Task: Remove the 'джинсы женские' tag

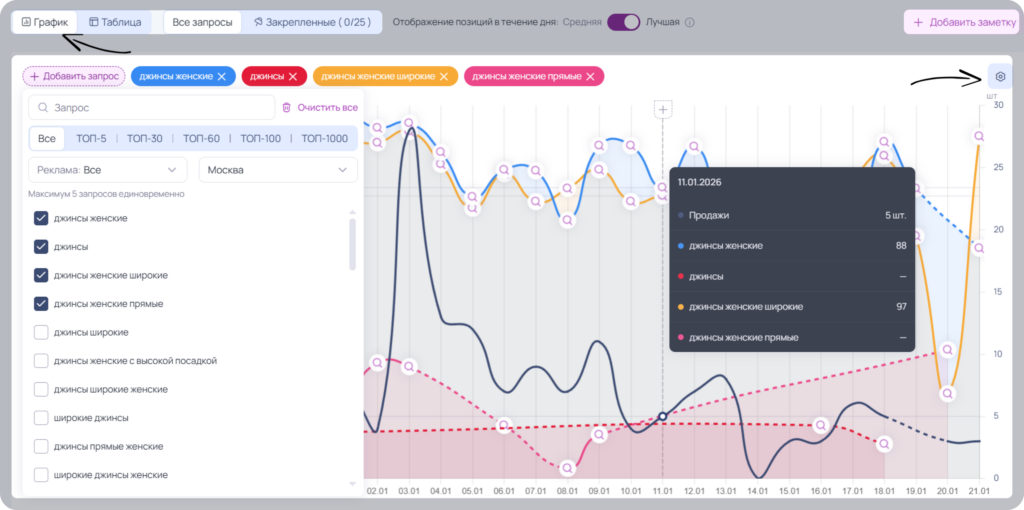Action: 221,76
